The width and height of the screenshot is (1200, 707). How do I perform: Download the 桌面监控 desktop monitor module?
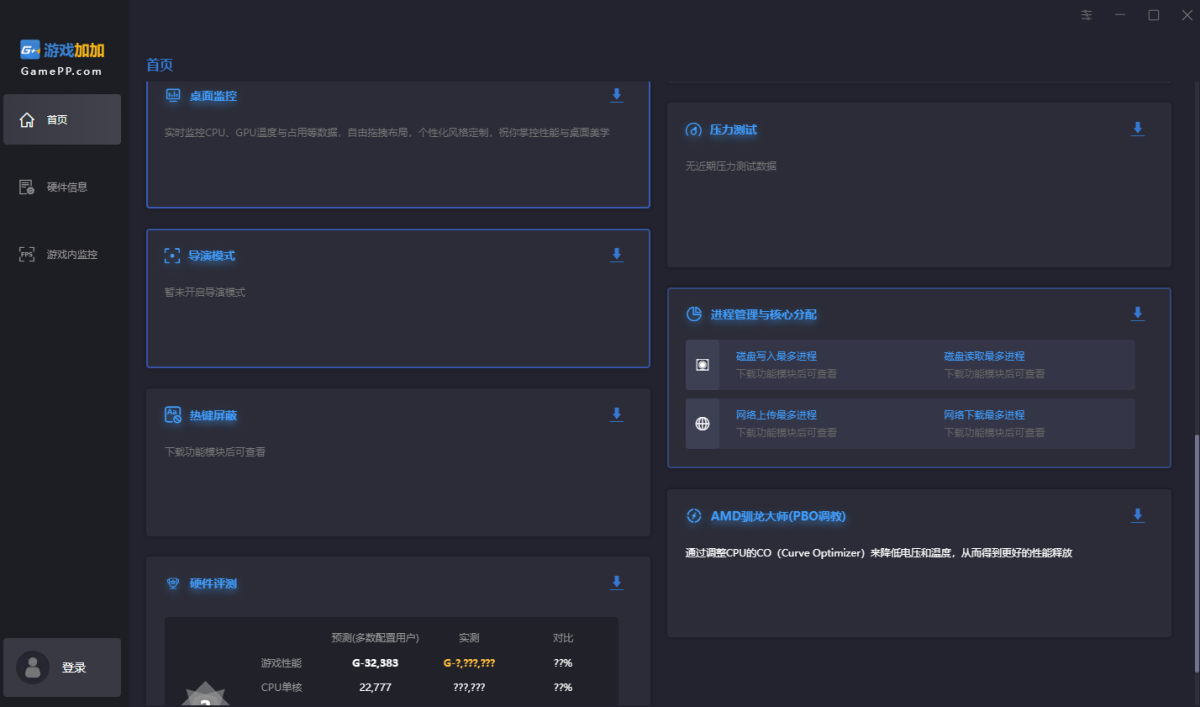[x=617, y=95]
